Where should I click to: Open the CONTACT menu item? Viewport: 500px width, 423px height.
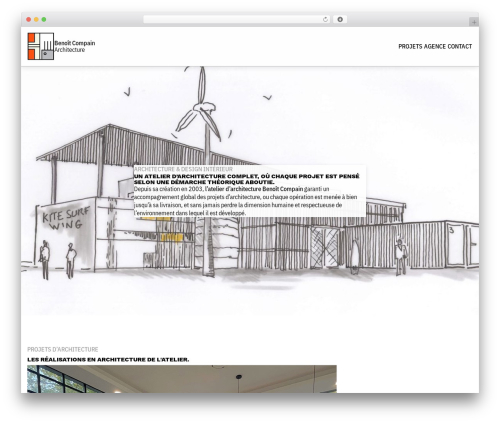pyautogui.click(x=460, y=47)
